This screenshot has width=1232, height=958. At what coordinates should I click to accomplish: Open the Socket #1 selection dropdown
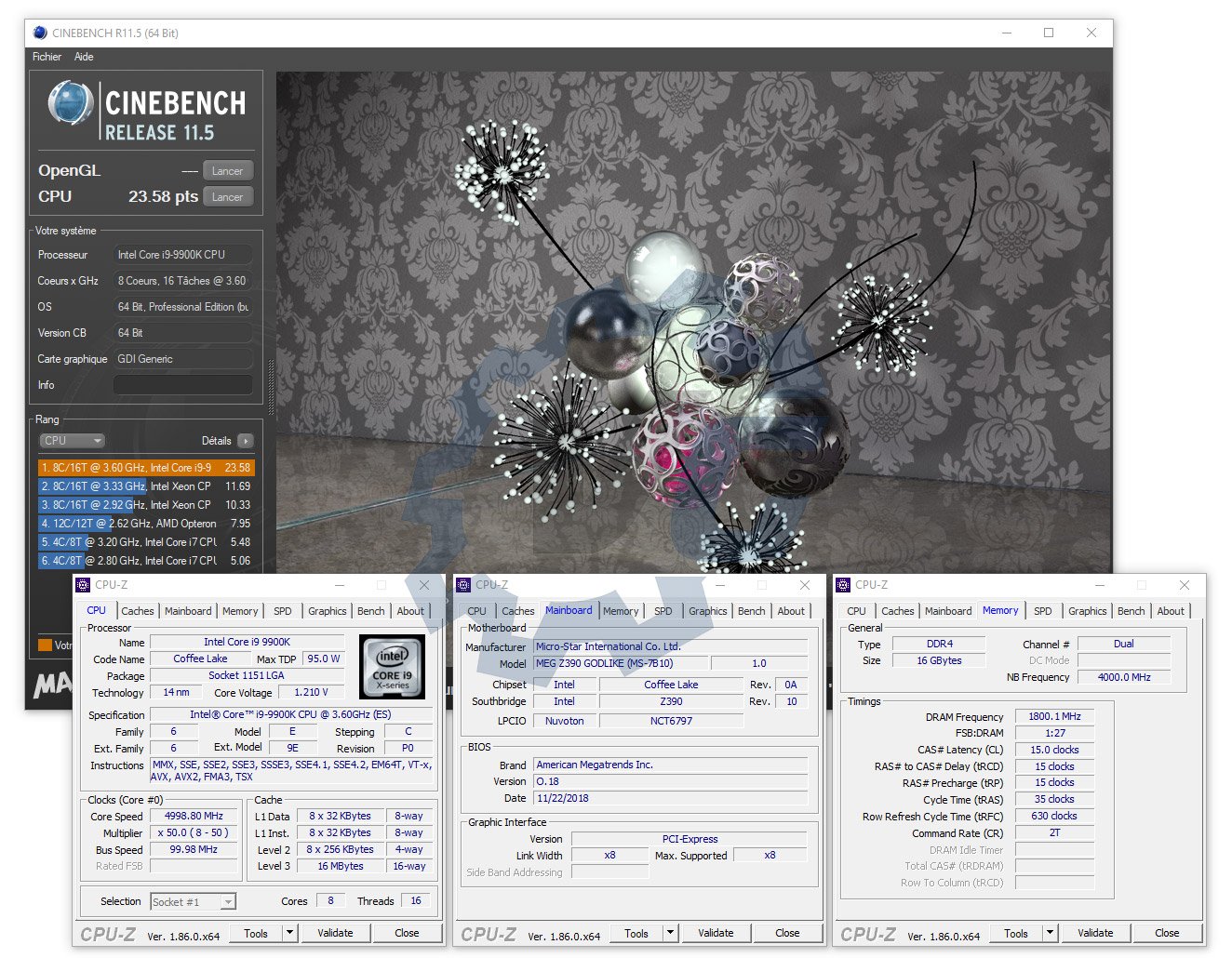click(x=193, y=901)
